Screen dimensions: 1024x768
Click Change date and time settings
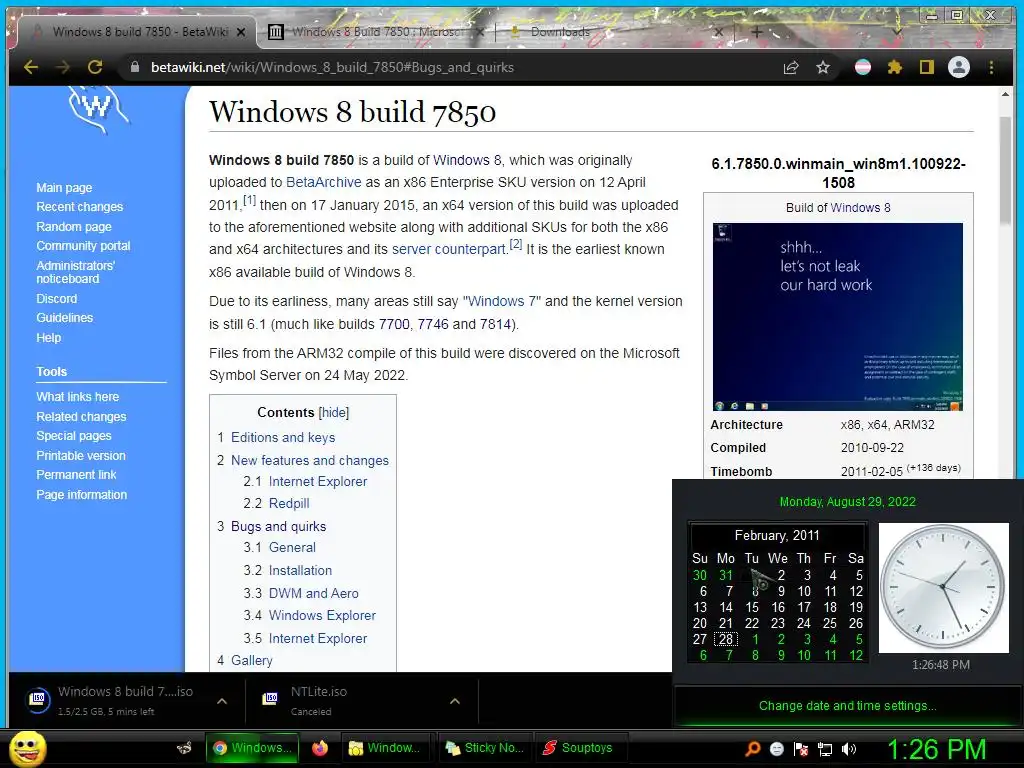coord(847,705)
